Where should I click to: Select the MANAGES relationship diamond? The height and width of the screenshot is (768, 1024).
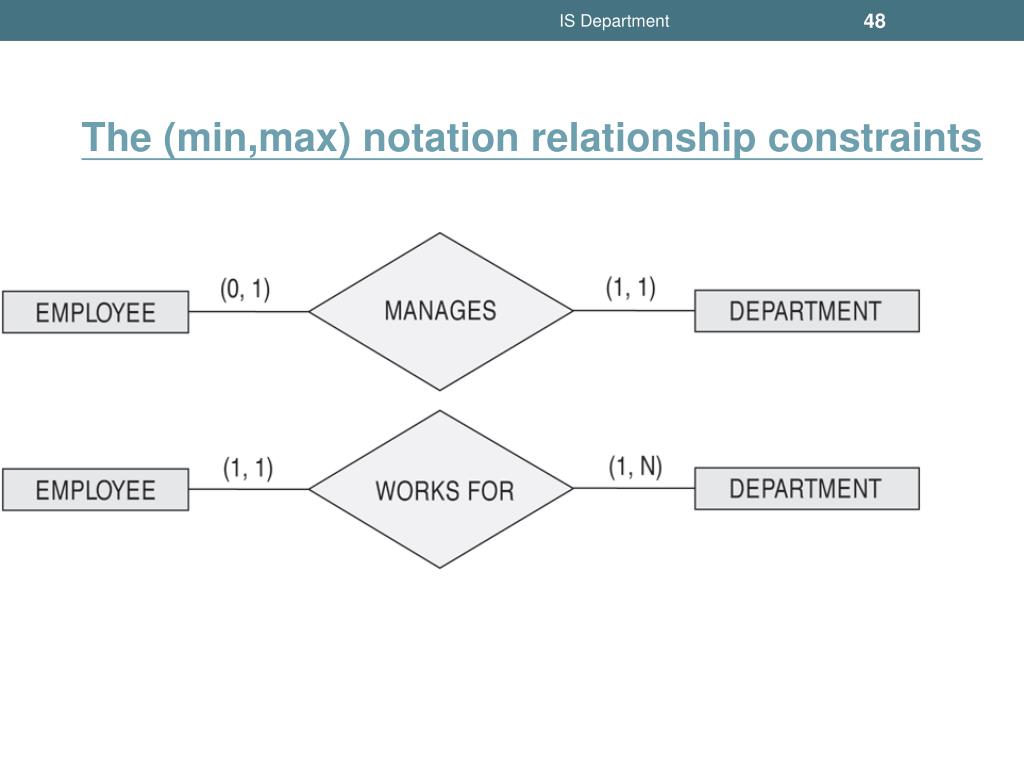tap(440, 312)
